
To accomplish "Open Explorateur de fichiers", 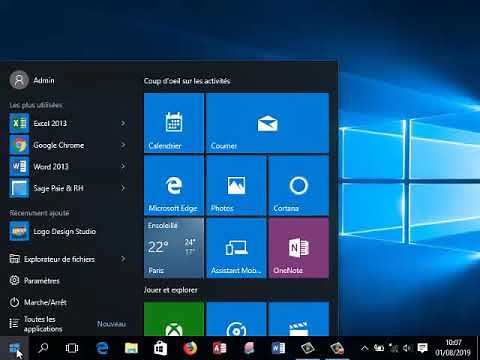I will pos(68,259).
